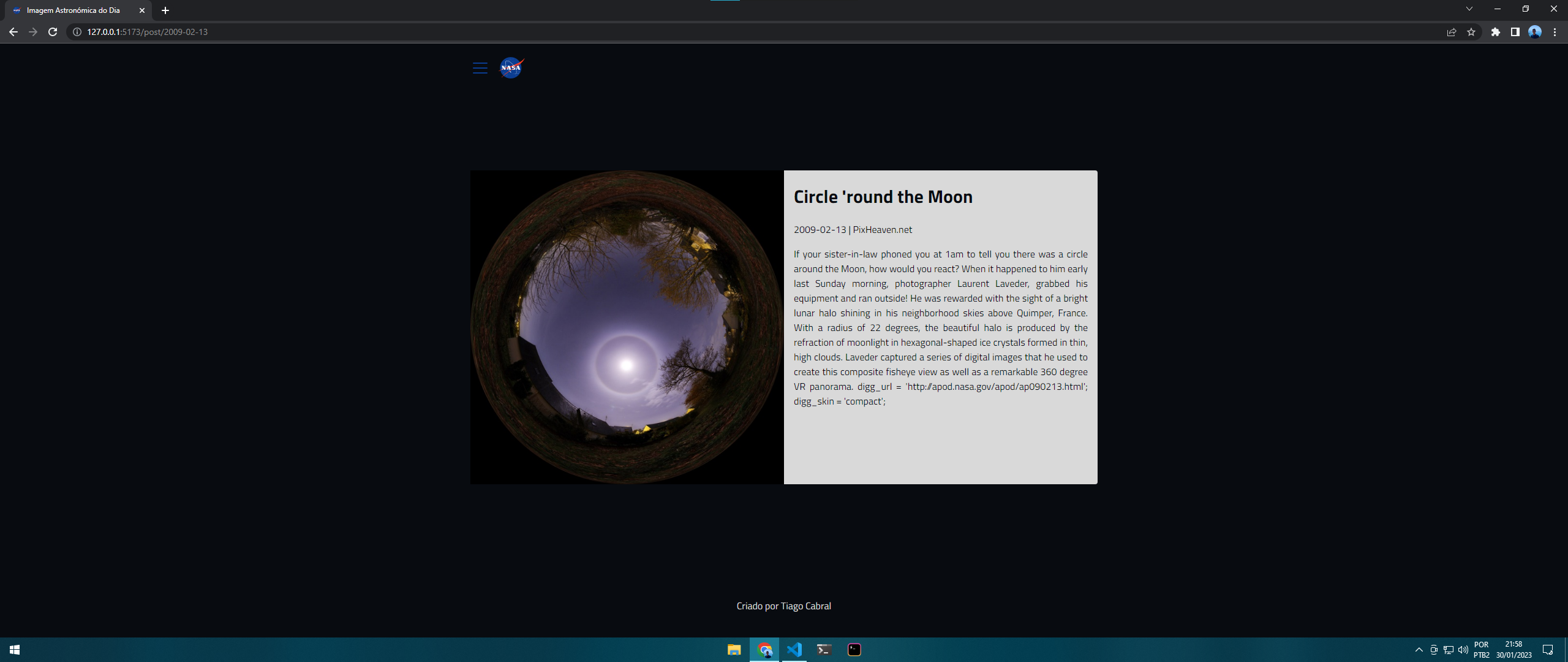Open Visual Studio Code from the taskbar
Image resolution: width=1568 pixels, height=662 pixels.
pyautogui.click(x=794, y=650)
